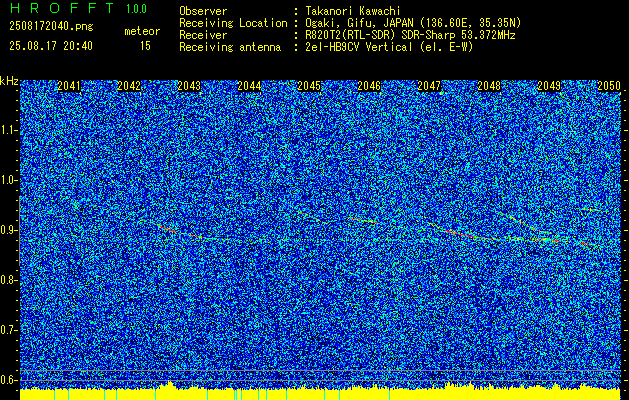Click the 0.8 frequency axis label
The width and height of the screenshot is (629, 400).
(x=9, y=280)
